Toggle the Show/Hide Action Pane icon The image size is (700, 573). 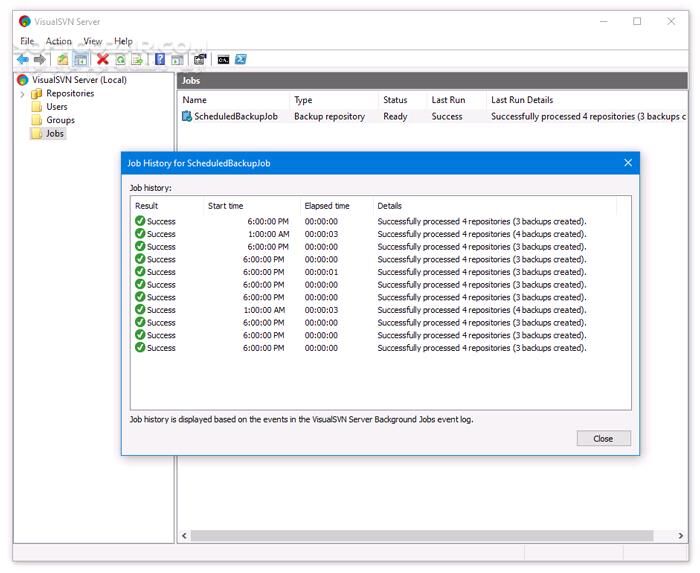click(x=177, y=59)
